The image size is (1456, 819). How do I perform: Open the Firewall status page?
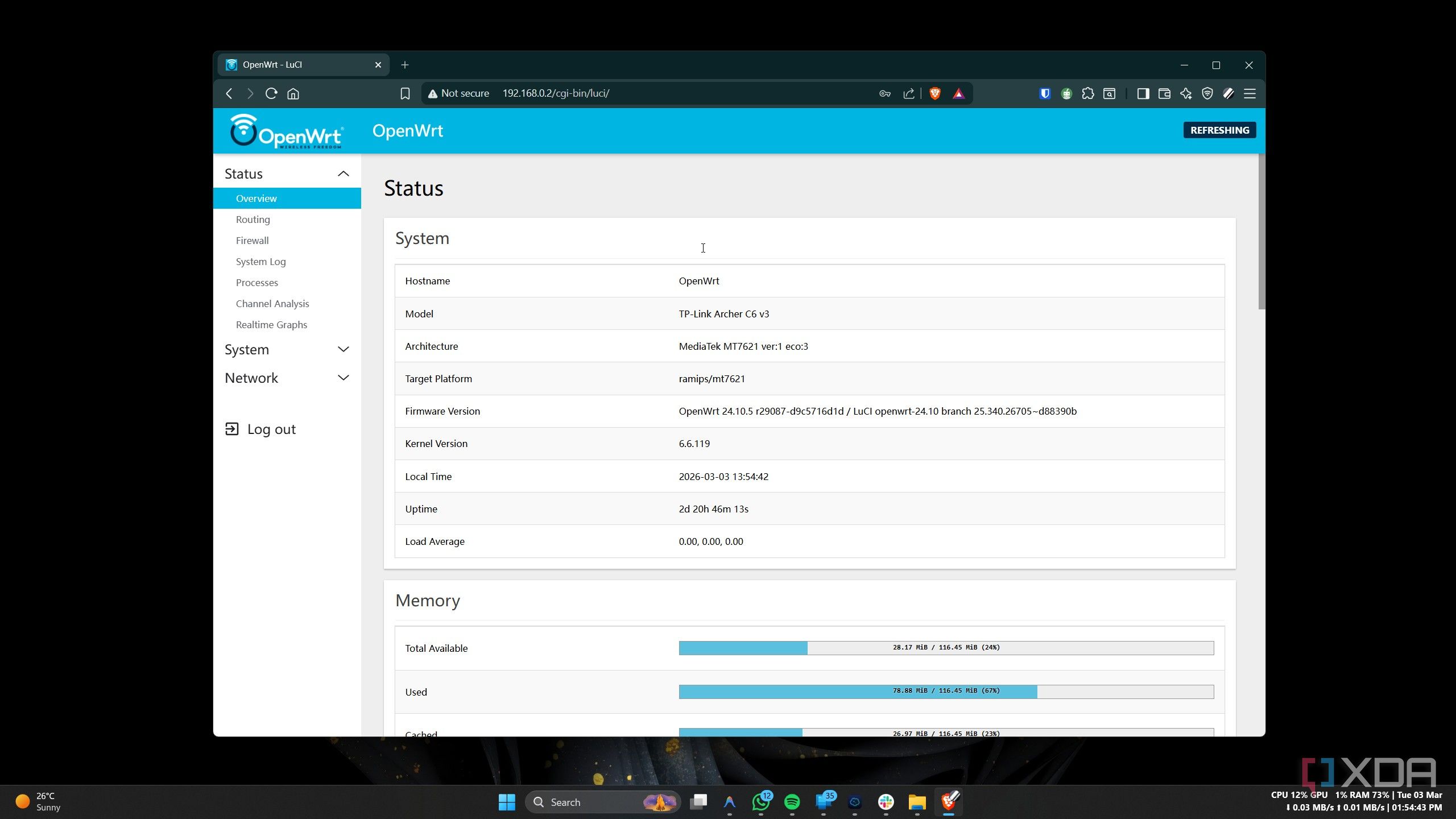tap(253, 240)
